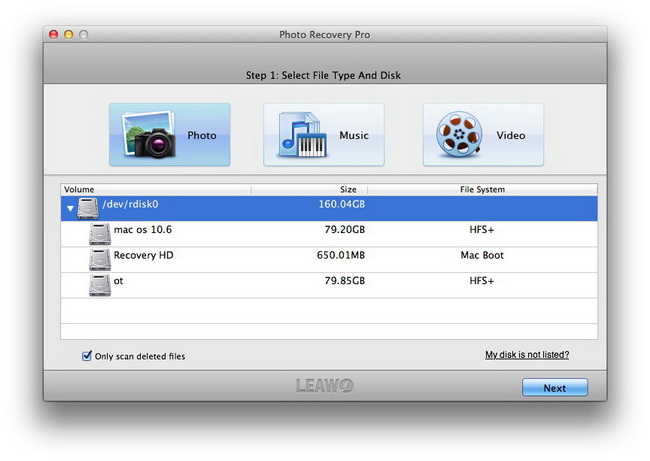
Task: Select the Recovery HD volume name
Action: [x=143, y=255]
